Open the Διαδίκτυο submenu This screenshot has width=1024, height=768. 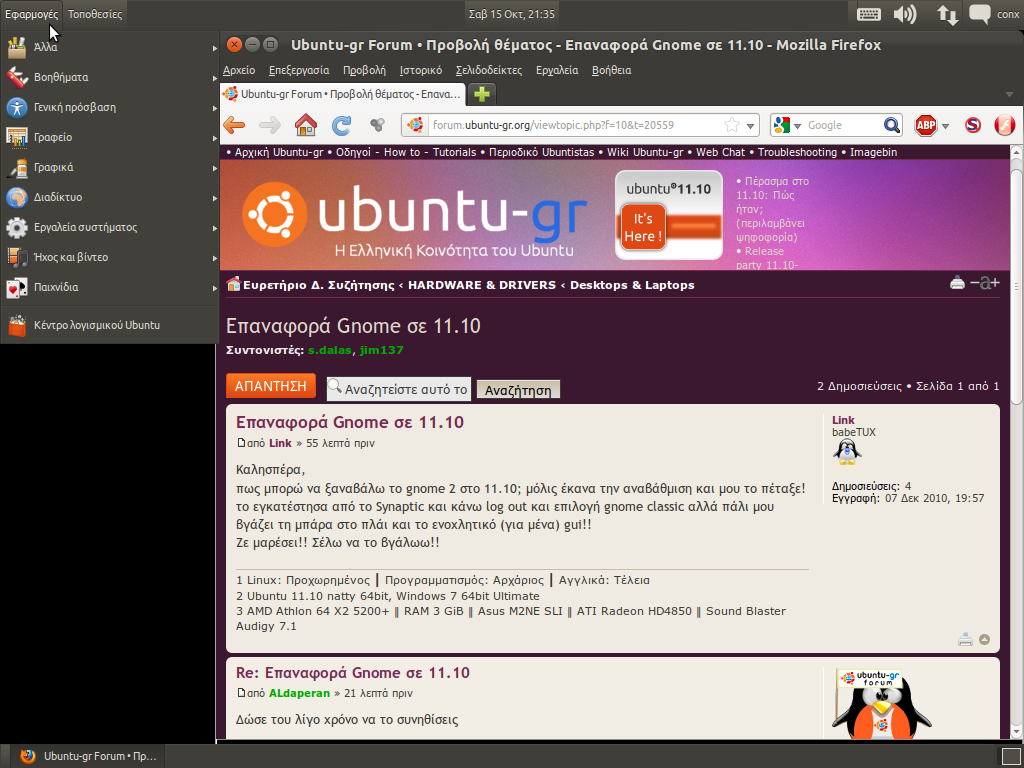pos(110,197)
